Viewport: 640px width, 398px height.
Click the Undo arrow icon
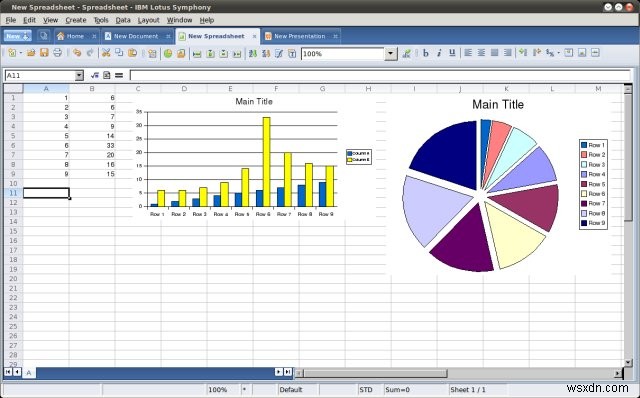point(77,53)
